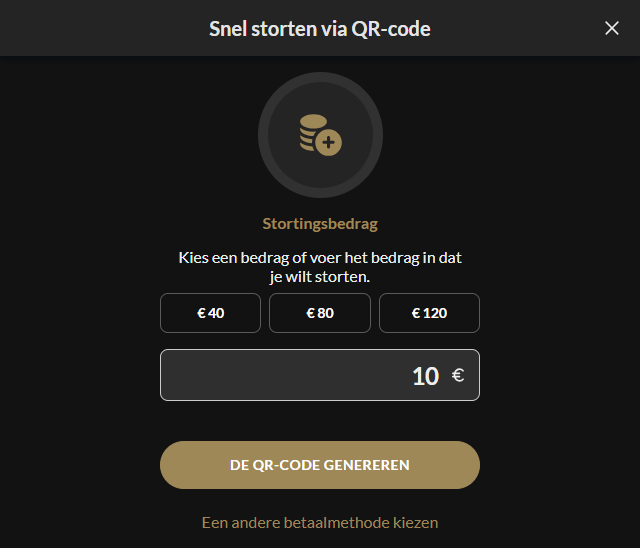Choose the € 80 preset amount

click(x=320, y=313)
